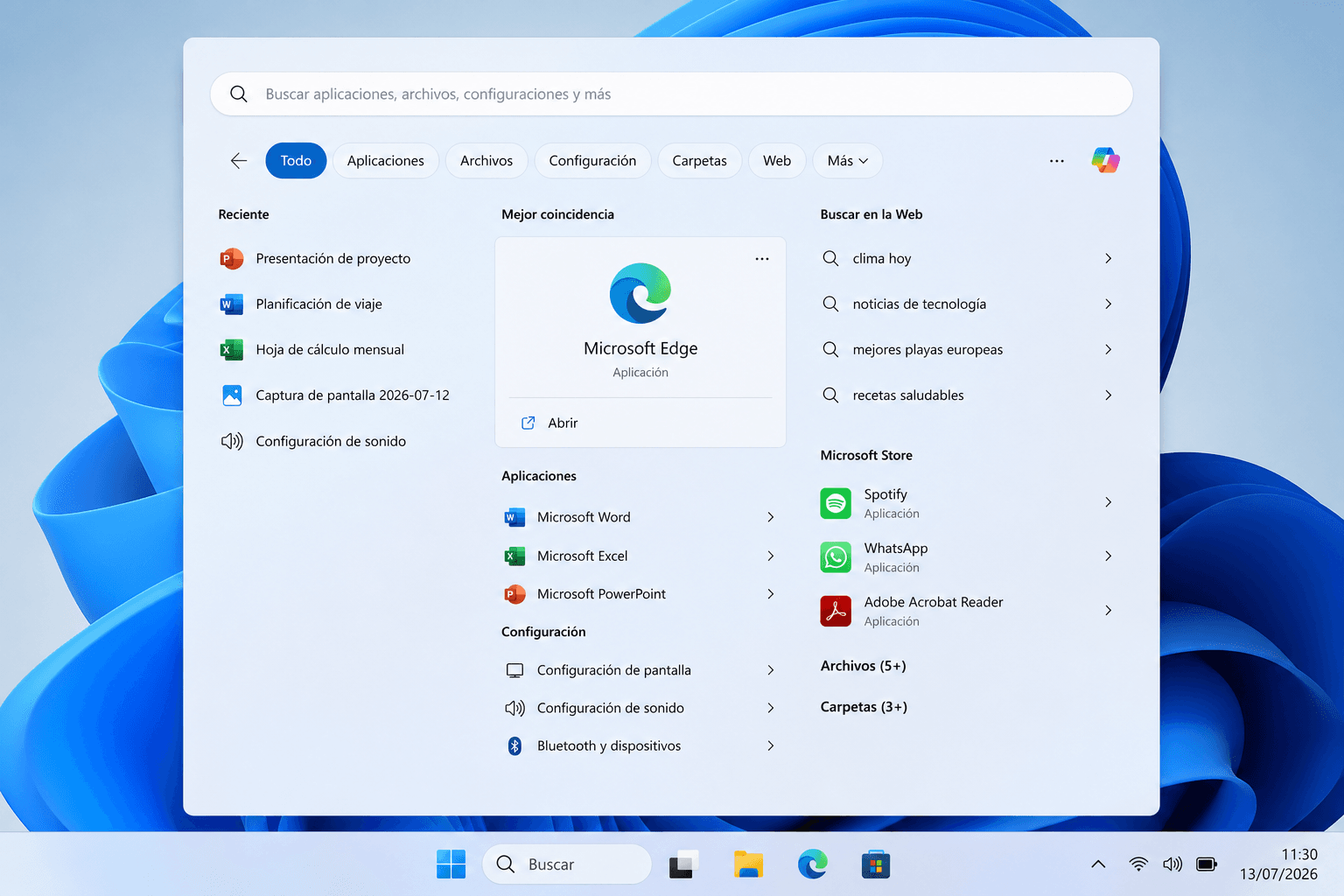The width and height of the screenshot is (1344, 896).
Task: Expand the Más filter dropdown
Action: click(848, 161)
